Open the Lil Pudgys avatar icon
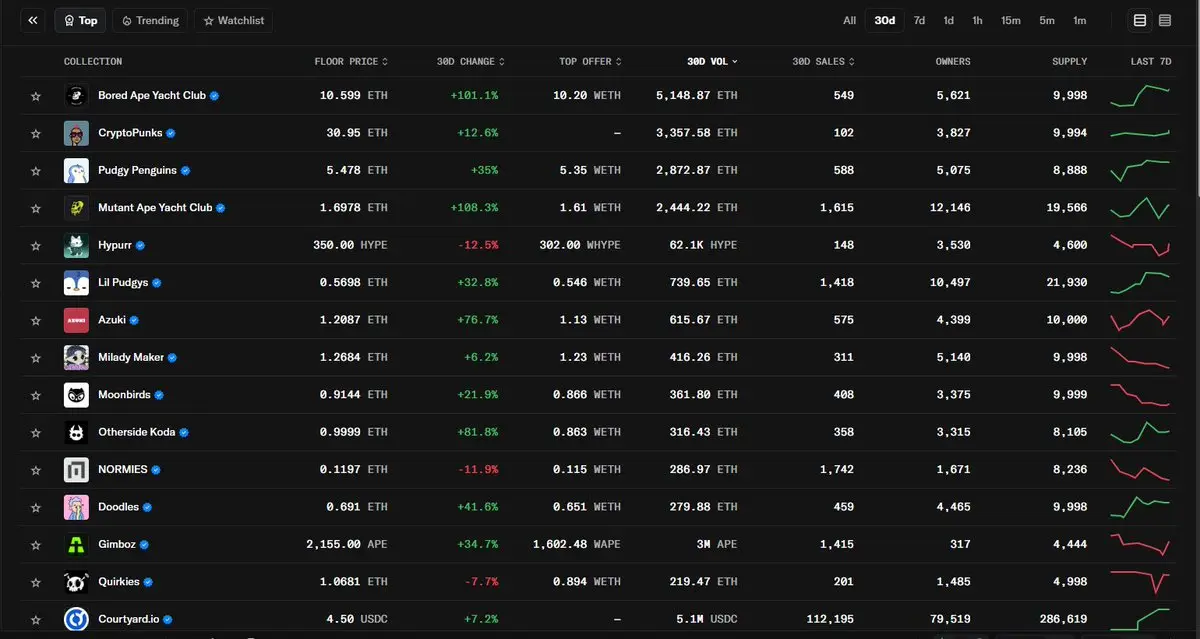This screenshot has height=639, width=1200. [x=76, y=283]
